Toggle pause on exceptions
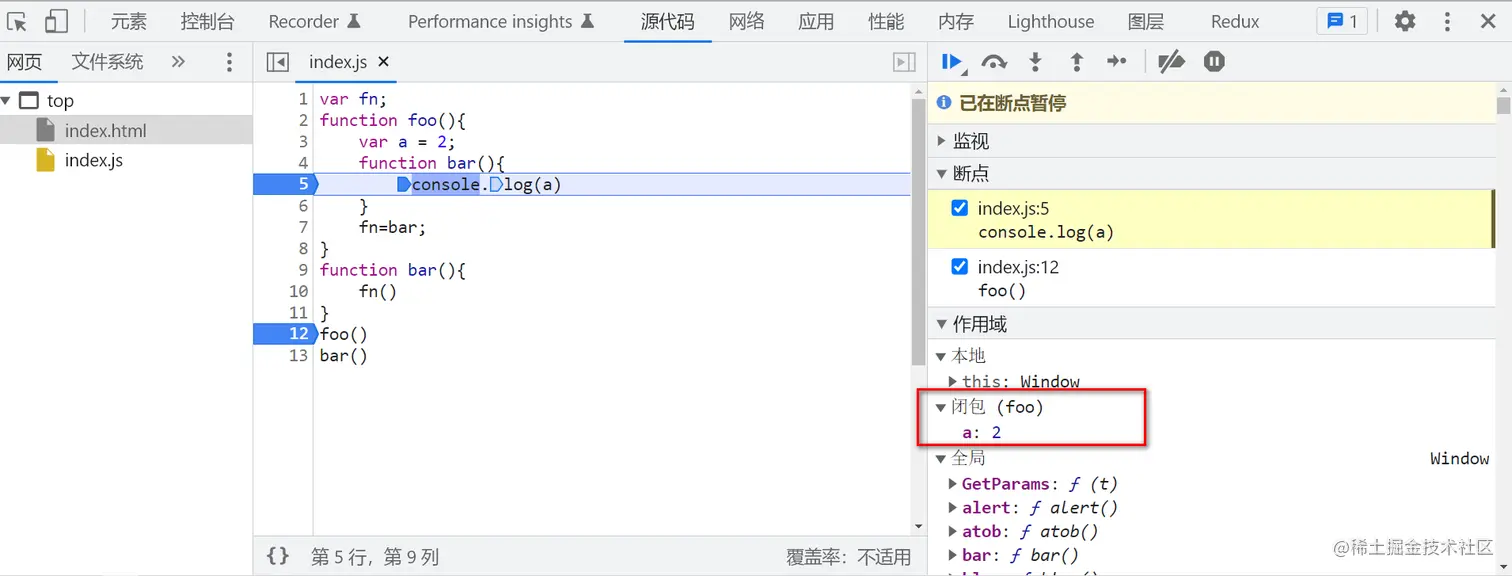The image size is (1512, 576). click(x=1214, y=62)
